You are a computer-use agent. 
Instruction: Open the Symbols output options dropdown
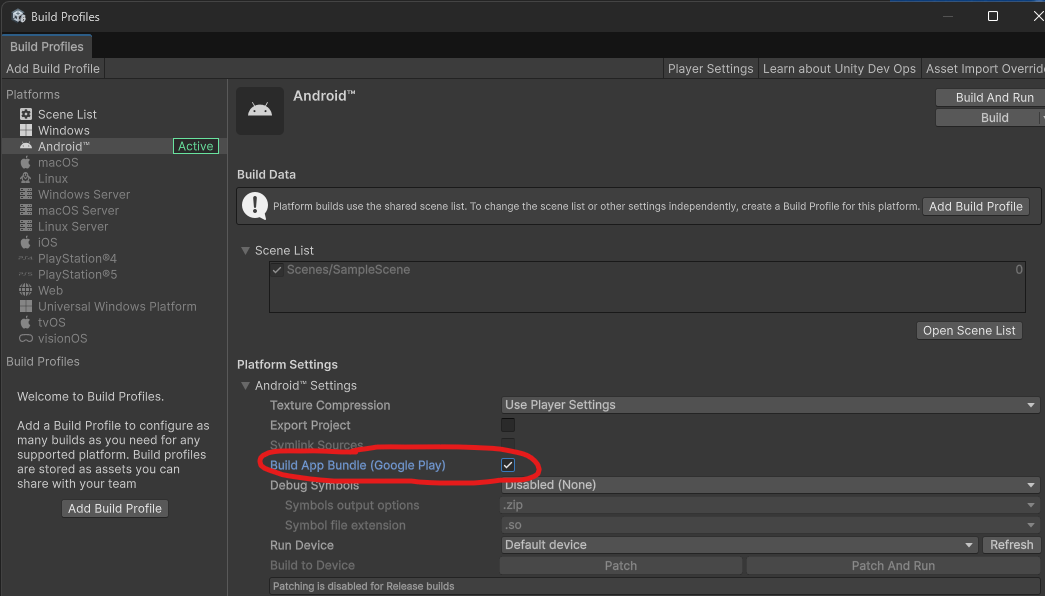(770, 505)
